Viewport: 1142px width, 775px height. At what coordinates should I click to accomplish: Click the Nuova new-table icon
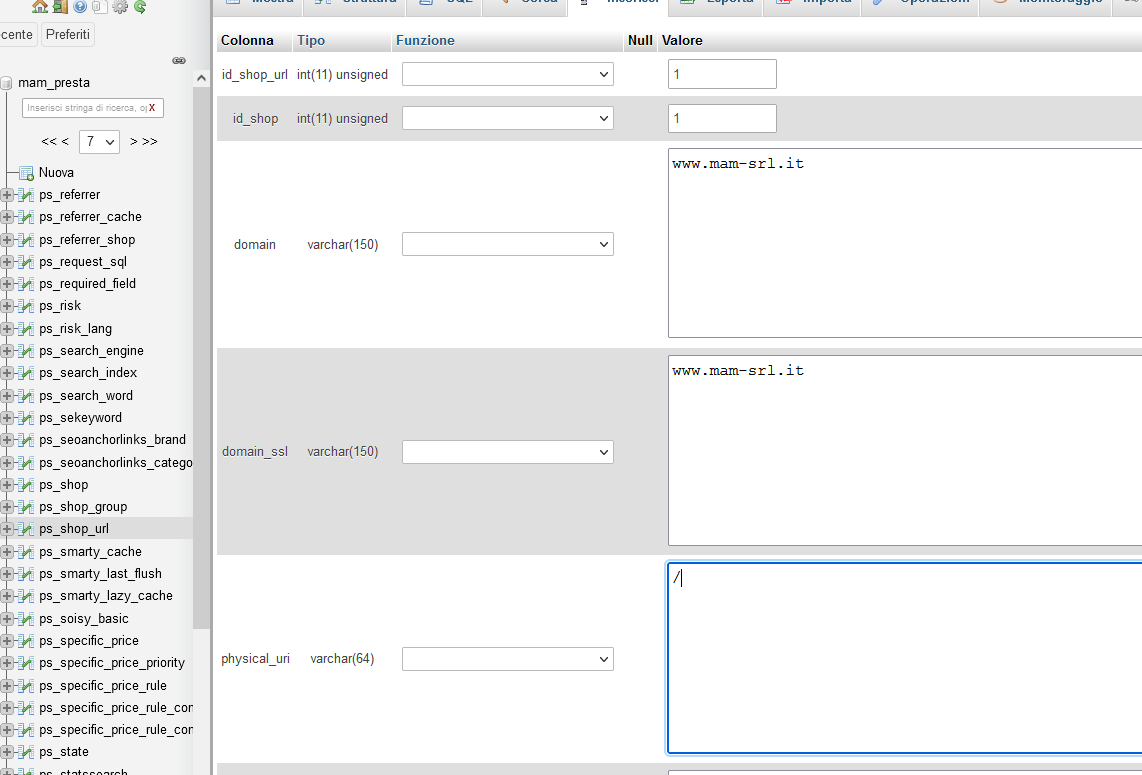pyautogui.click(x=26, y=173)
